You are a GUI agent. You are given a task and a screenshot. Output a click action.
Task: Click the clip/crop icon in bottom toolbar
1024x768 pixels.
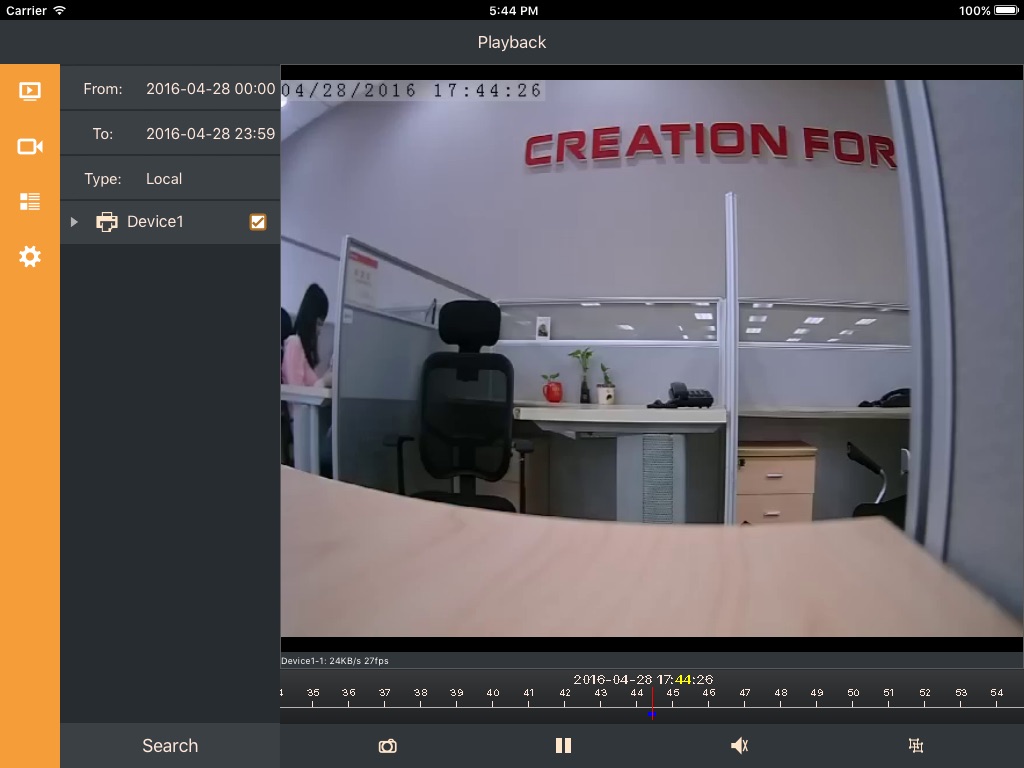(916, 745)
